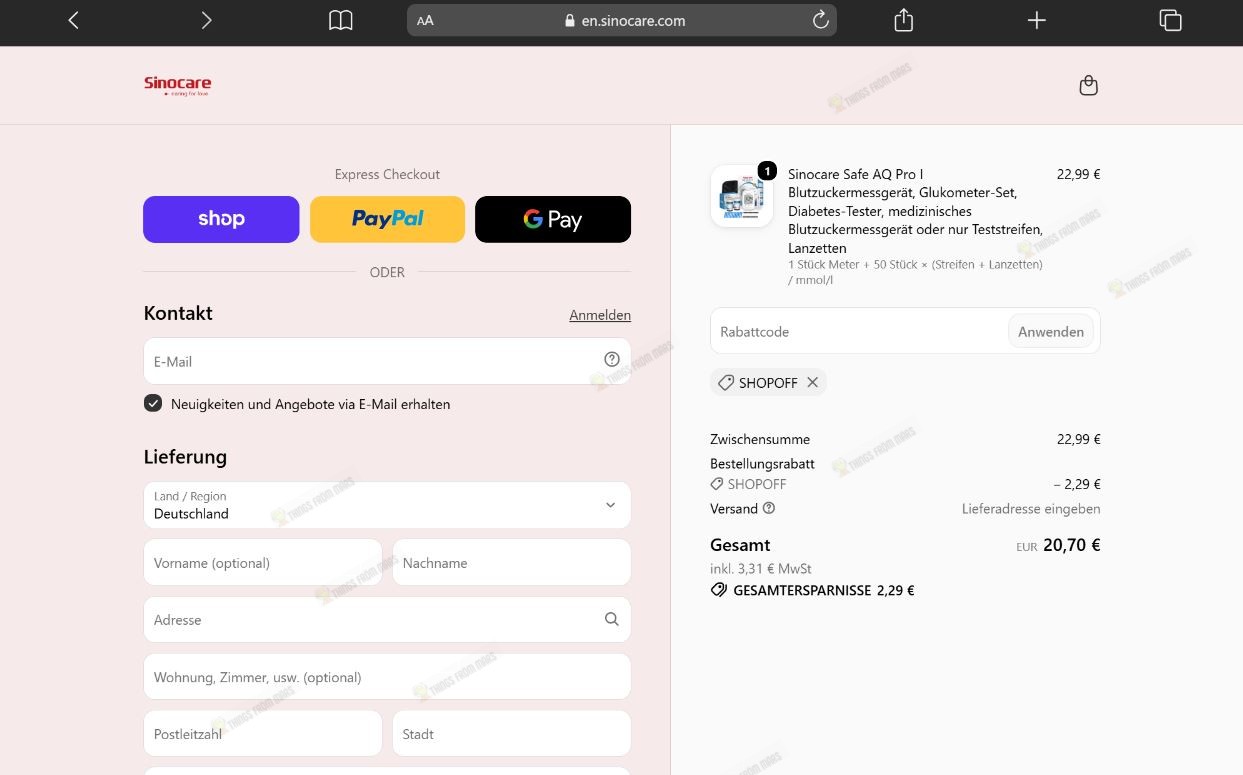Click the Postleitzahl field
The height and width of the screenshot is (775, 1243).
point(263,734)
